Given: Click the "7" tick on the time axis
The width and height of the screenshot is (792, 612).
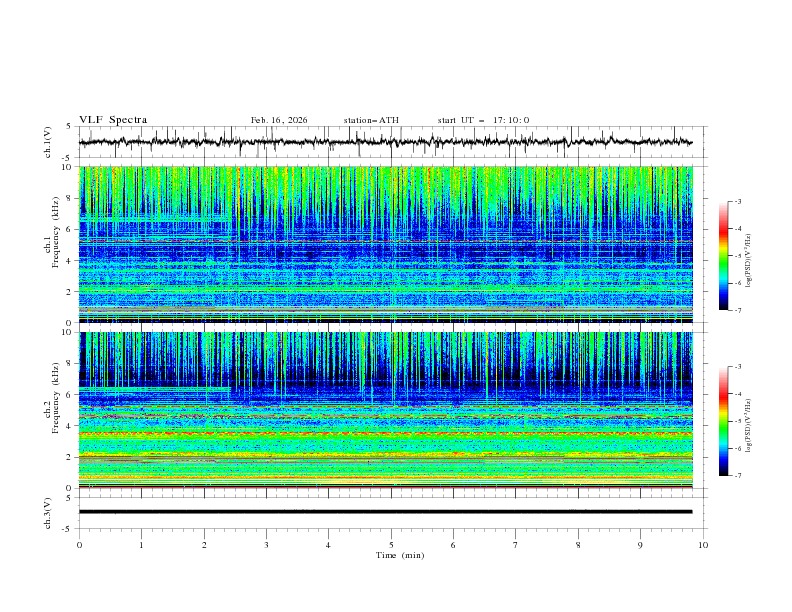Looking at the screenshot, I should [516, 545].
